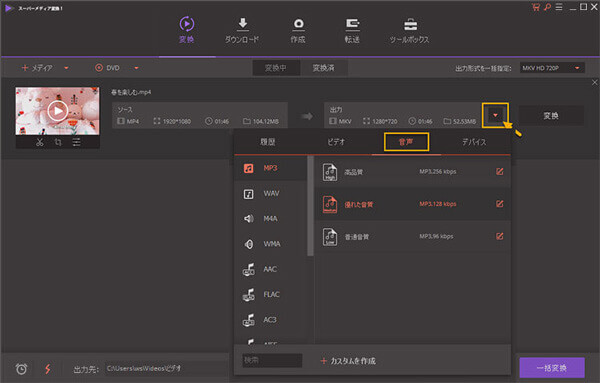Select the AAC format in the list
Screen dimensions: 600x383
tap(271, 269)
